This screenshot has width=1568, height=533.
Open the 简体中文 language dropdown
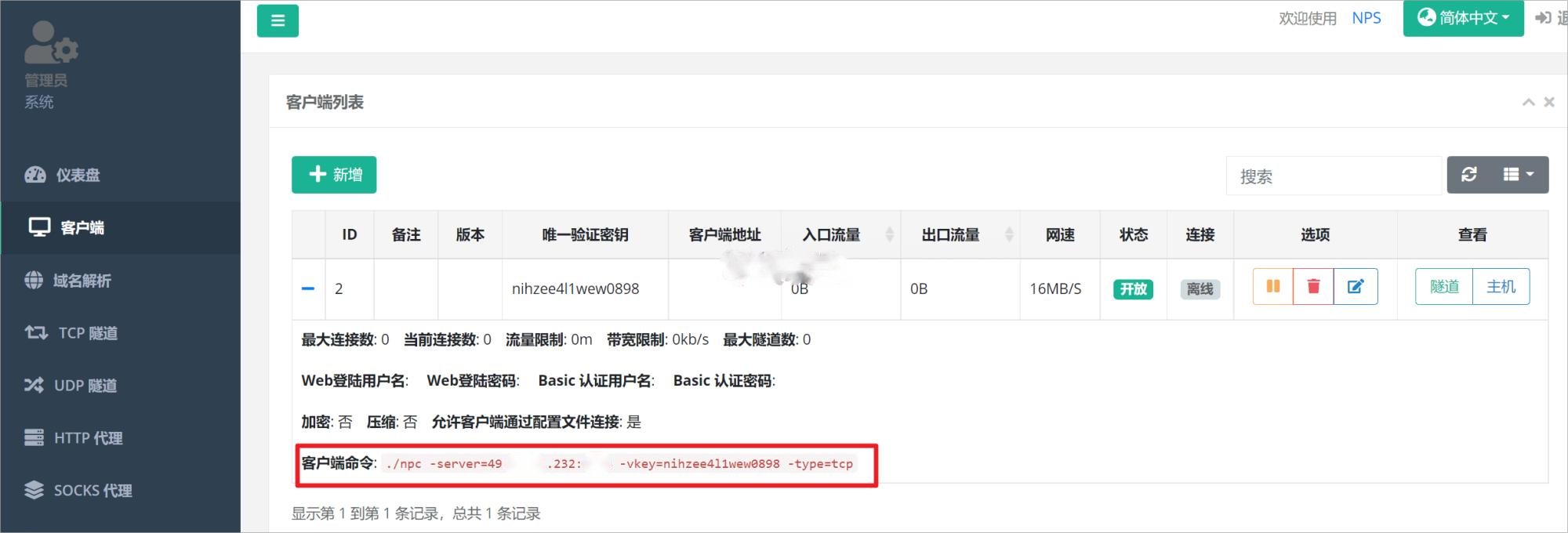(x=1463, y=18)
